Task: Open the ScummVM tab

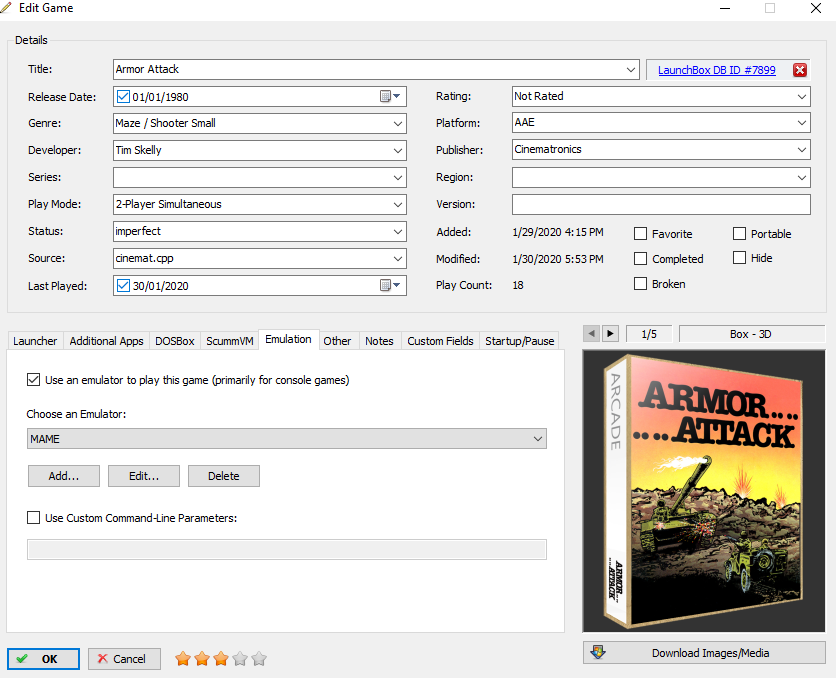Action: pyautogui.click(x=230, y=341)
